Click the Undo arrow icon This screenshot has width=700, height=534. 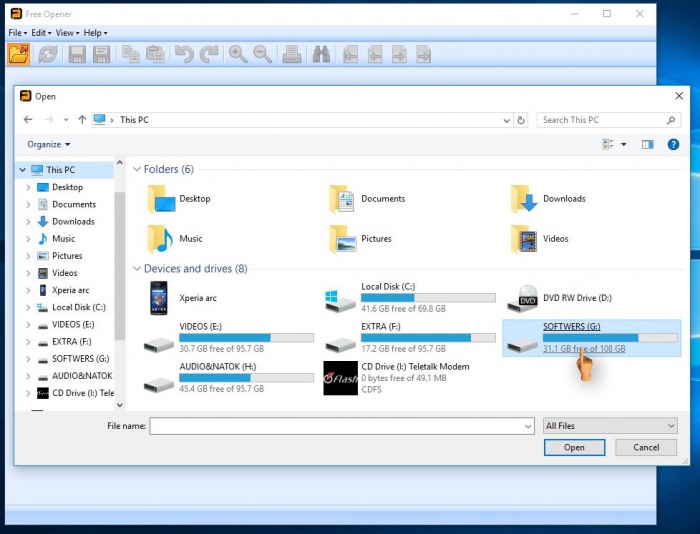click(x=184, y=54)
